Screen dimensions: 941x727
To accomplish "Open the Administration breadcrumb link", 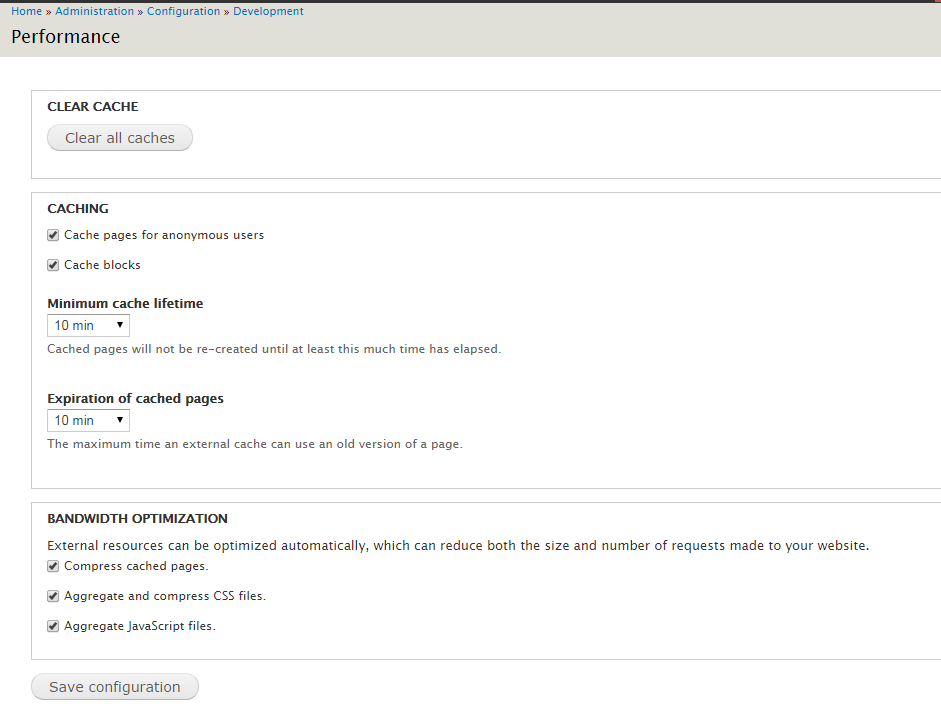I will (95, 11).
